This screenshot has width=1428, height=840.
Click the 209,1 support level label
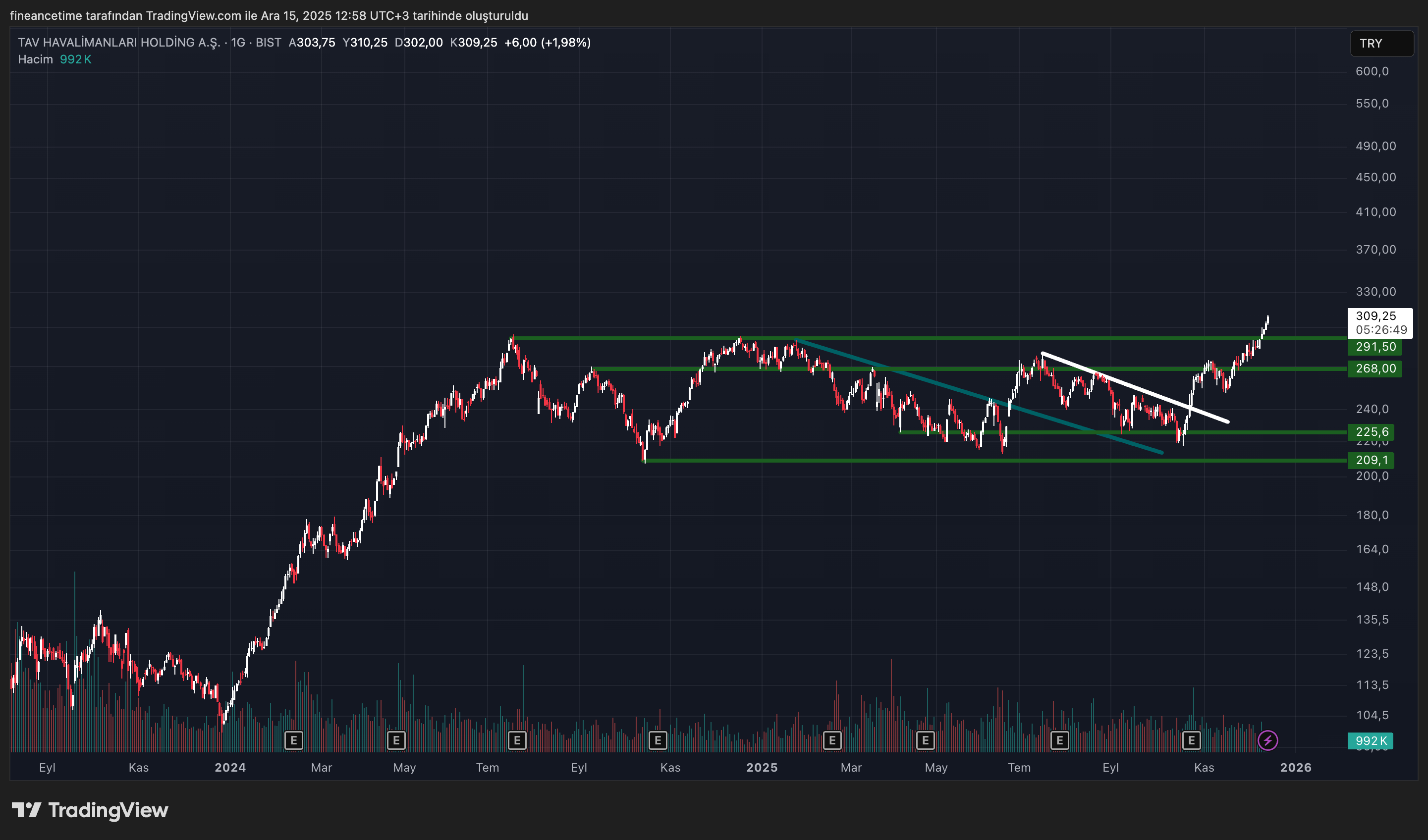tap(1371, 460)
